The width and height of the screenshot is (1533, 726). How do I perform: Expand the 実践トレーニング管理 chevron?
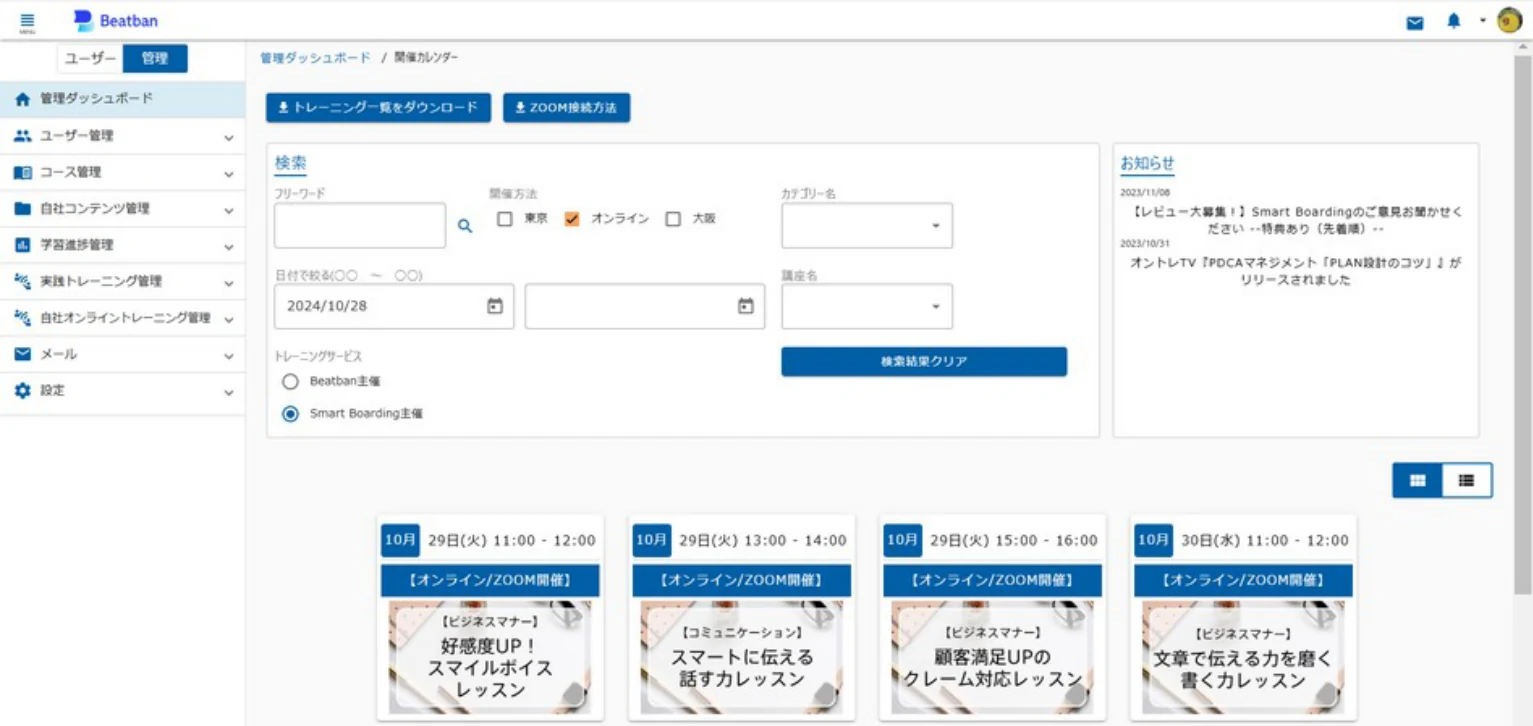pyautogui.click(x=229, y=283)
